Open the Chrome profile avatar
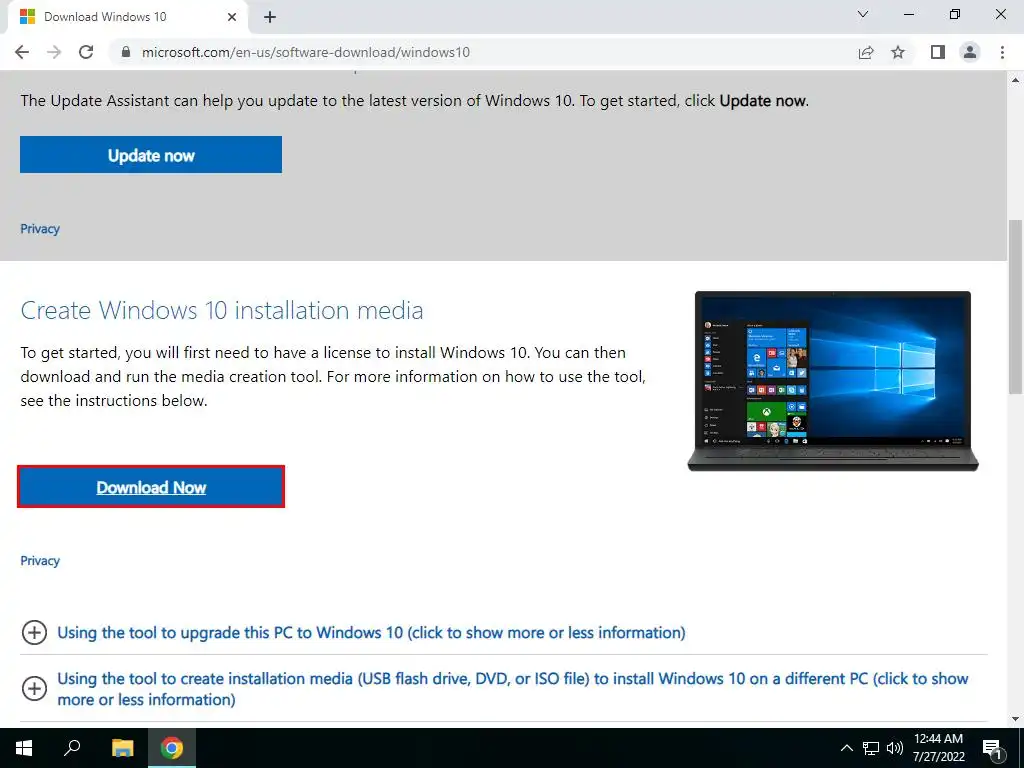The image size is (1024, 768). point(970,52)
